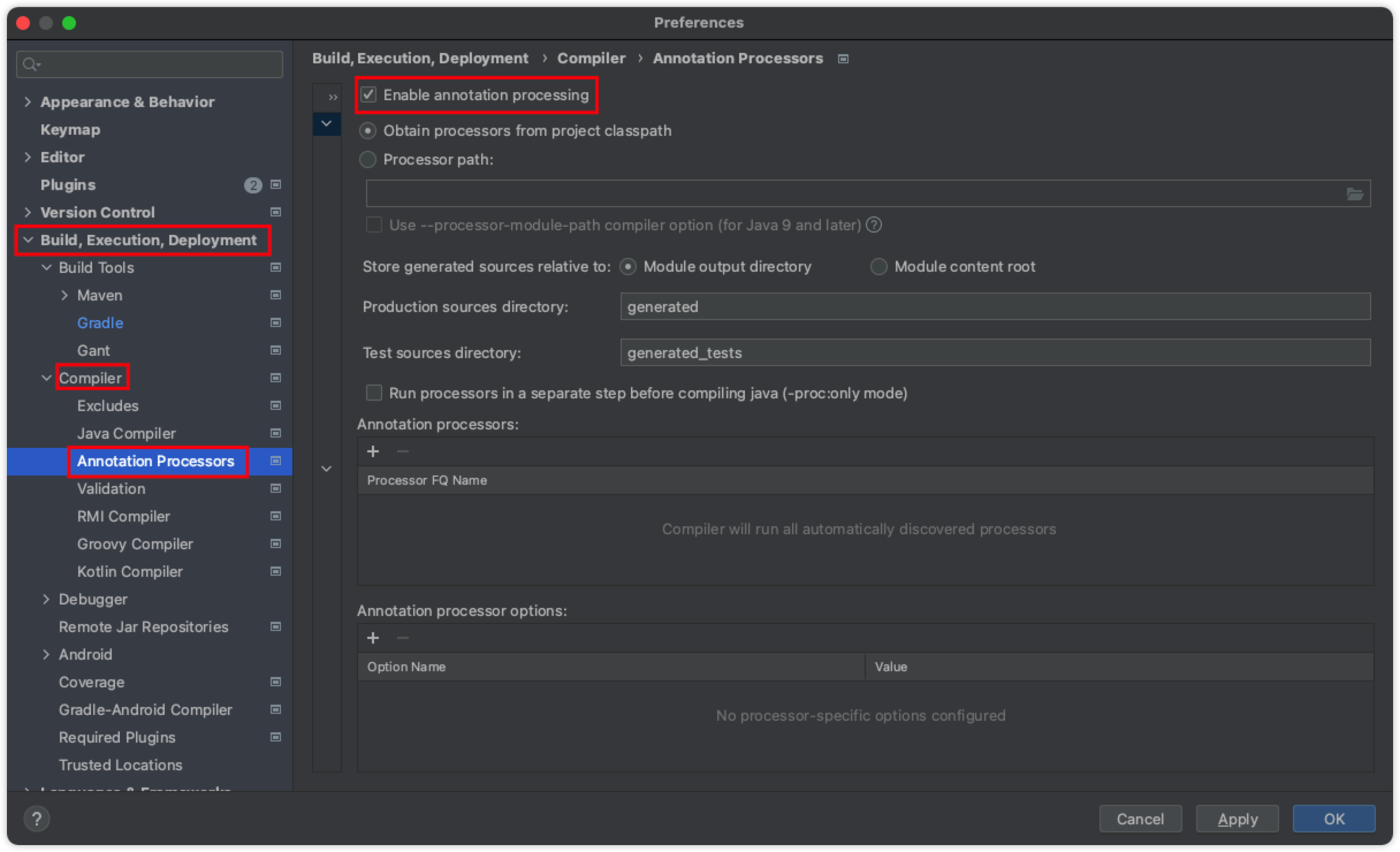1400x852 pixels.
Task: Enable run processors in separate step checkbox
Action: click(374, 393)
